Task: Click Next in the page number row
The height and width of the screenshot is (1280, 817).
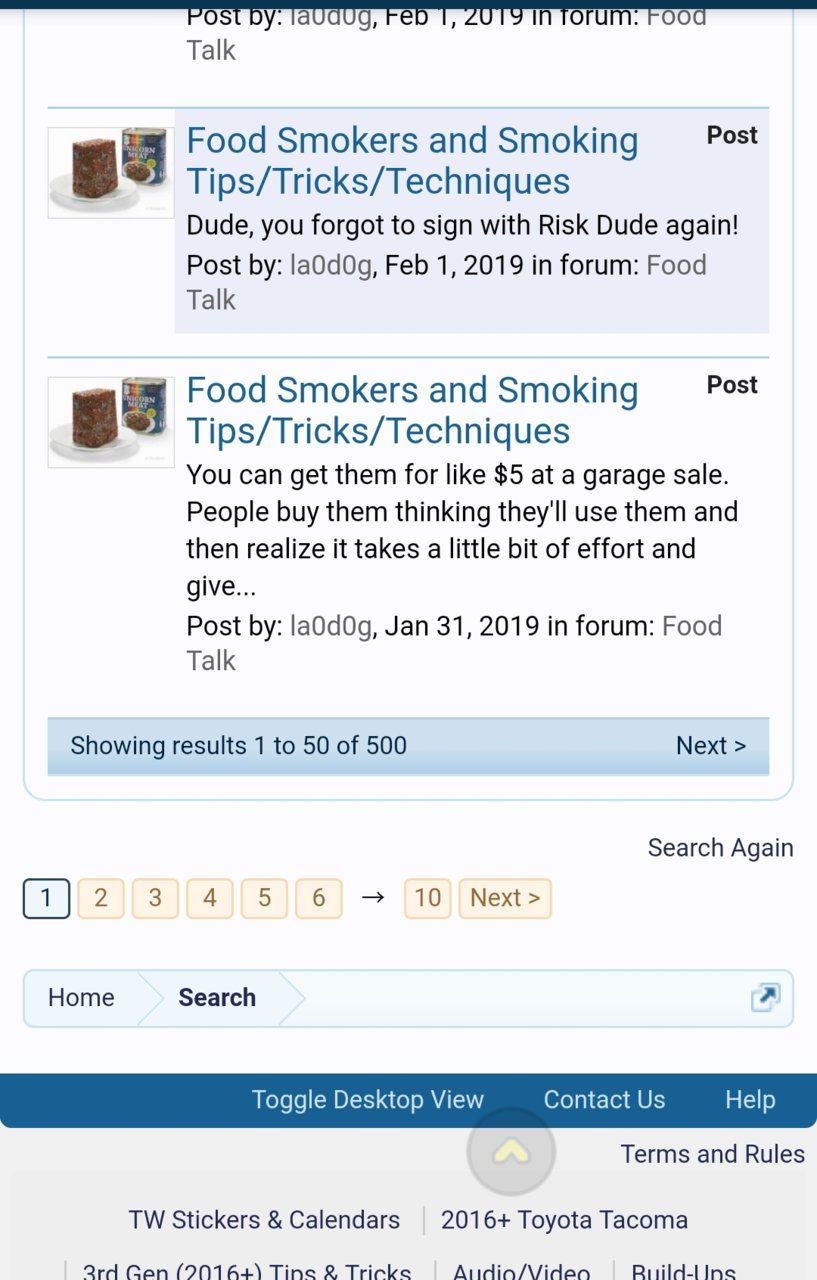Action: tap(505, 898)
